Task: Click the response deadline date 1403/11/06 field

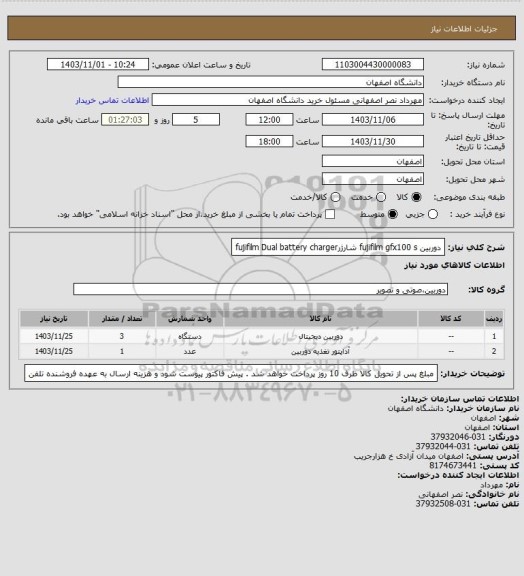Action: tap(373, 120)
